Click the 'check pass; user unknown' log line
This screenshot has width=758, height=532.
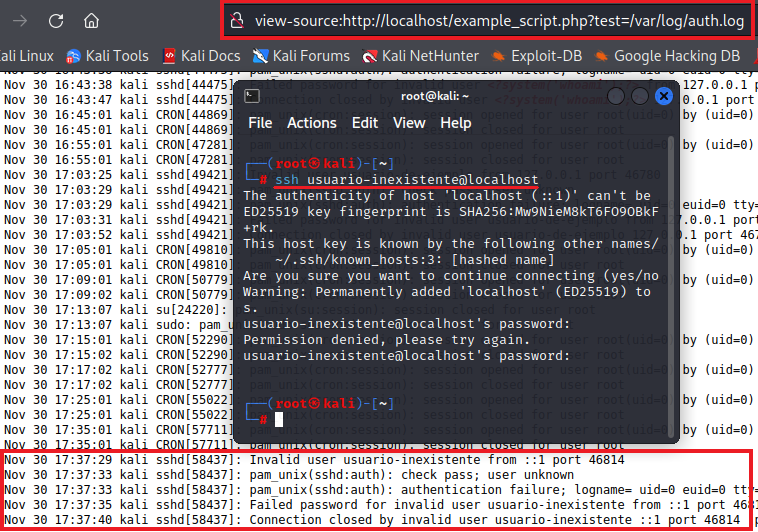tap(289, 474)
